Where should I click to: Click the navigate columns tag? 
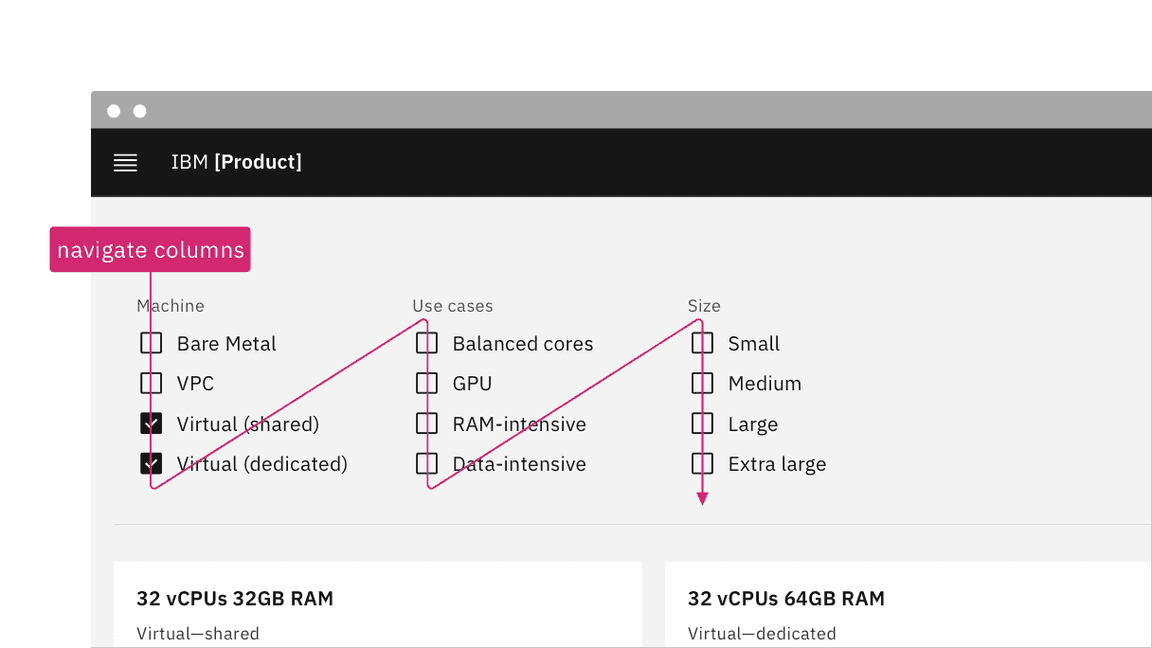149,249
